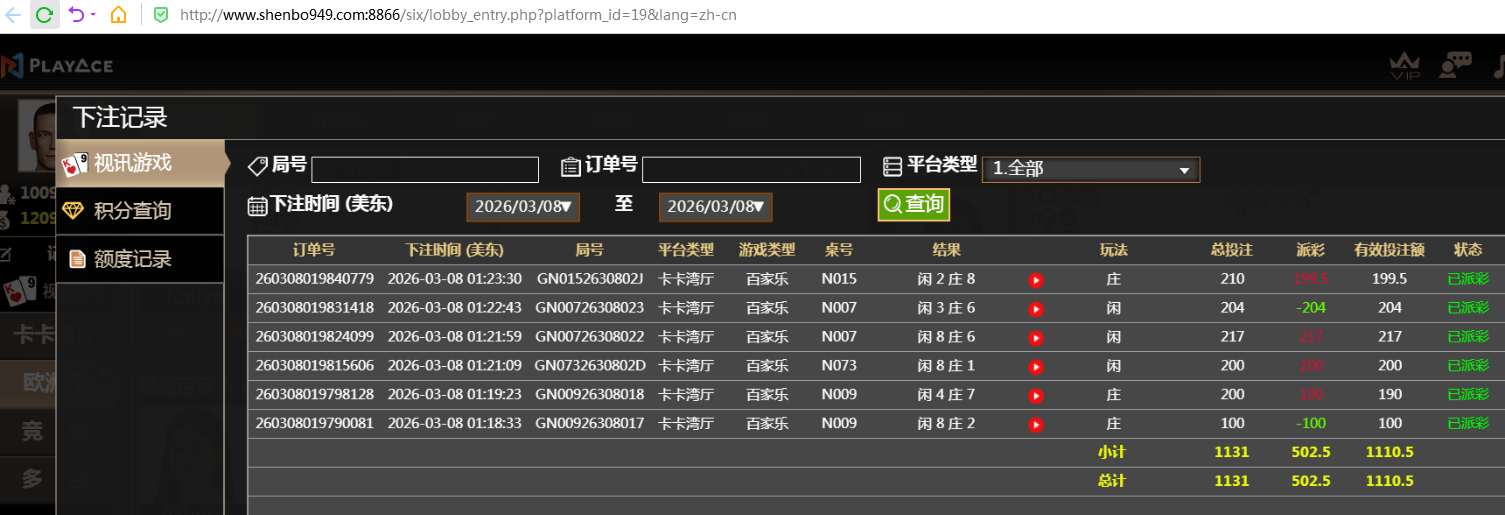The width and height of the screenshot is (1505, 515).
Task: Click the 玩法 column header
Action: (1113, 250)
